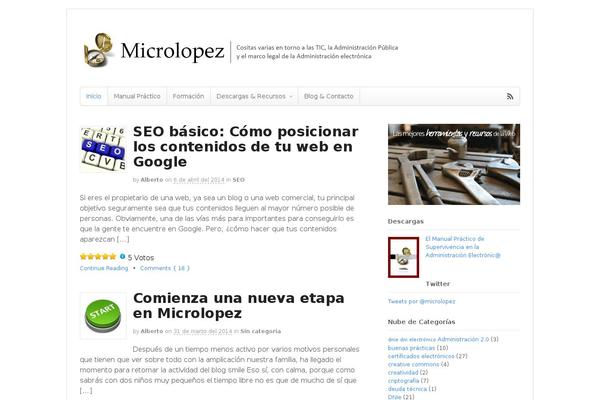Open the Manual Práctico menu item
Viewport: 600px width, 400px height.
point(137,96)
